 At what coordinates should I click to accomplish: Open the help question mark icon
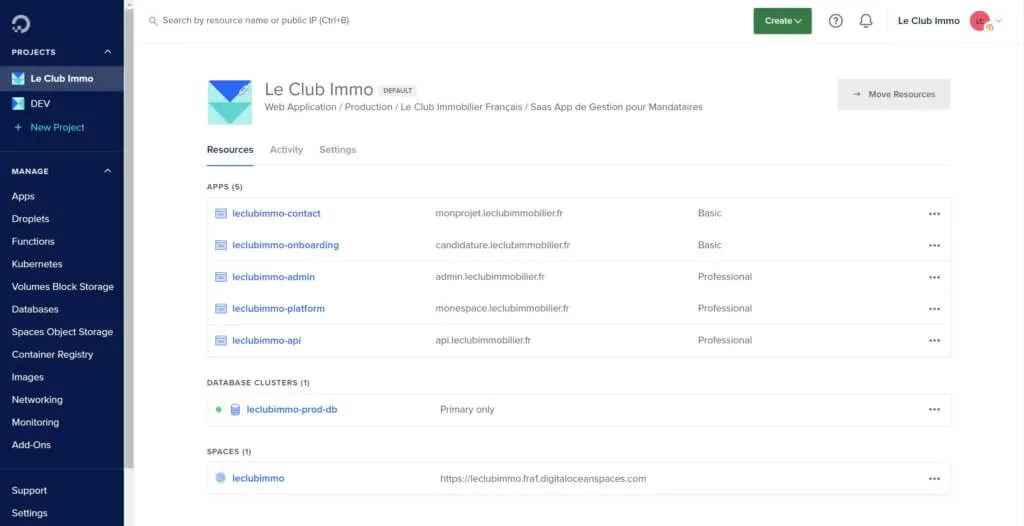835,21
